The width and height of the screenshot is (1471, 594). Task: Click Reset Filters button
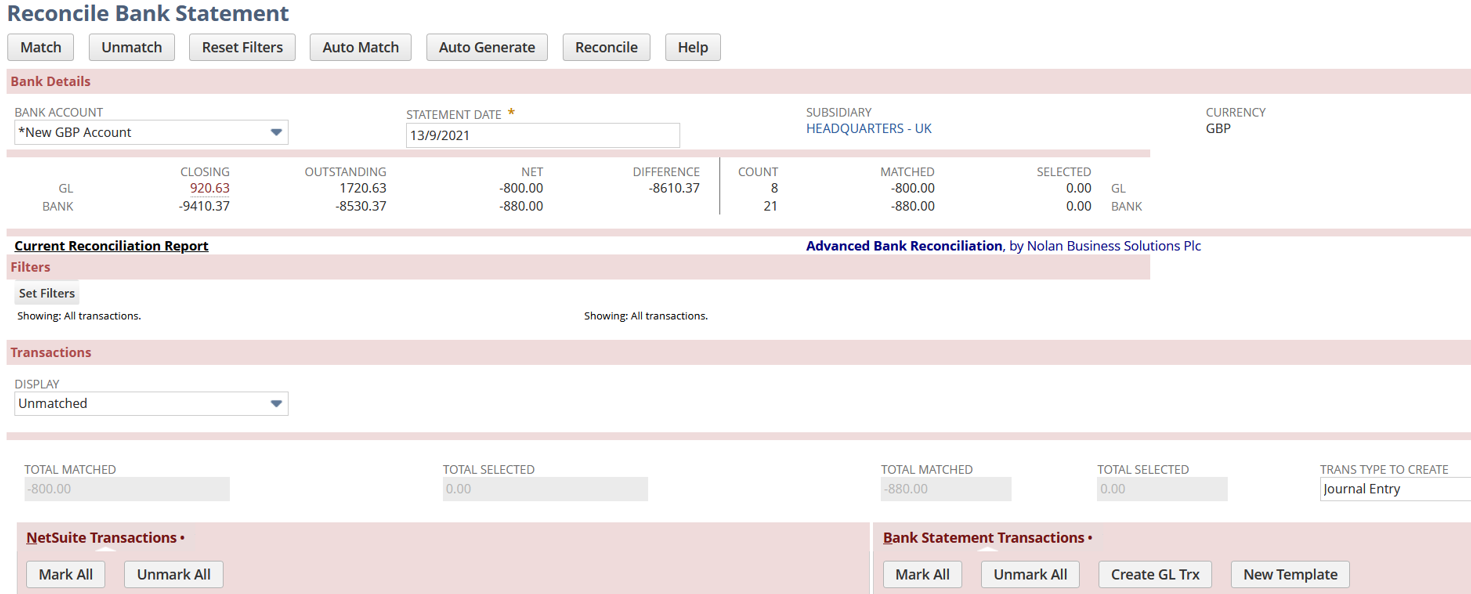(x=242, y=47)
